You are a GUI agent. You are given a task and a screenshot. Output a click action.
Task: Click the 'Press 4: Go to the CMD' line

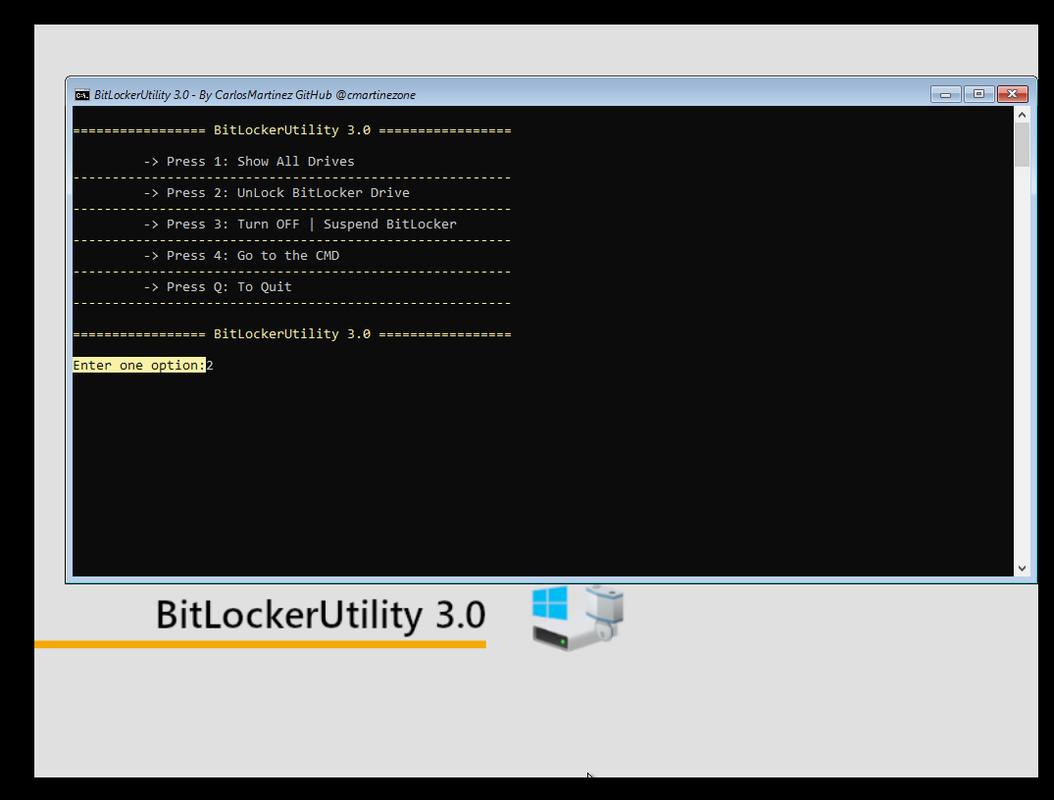(241, 255)
